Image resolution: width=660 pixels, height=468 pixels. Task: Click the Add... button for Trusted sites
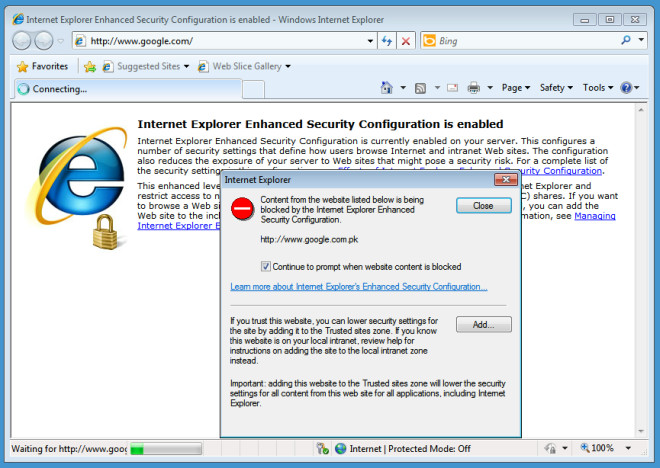point(484,324)
